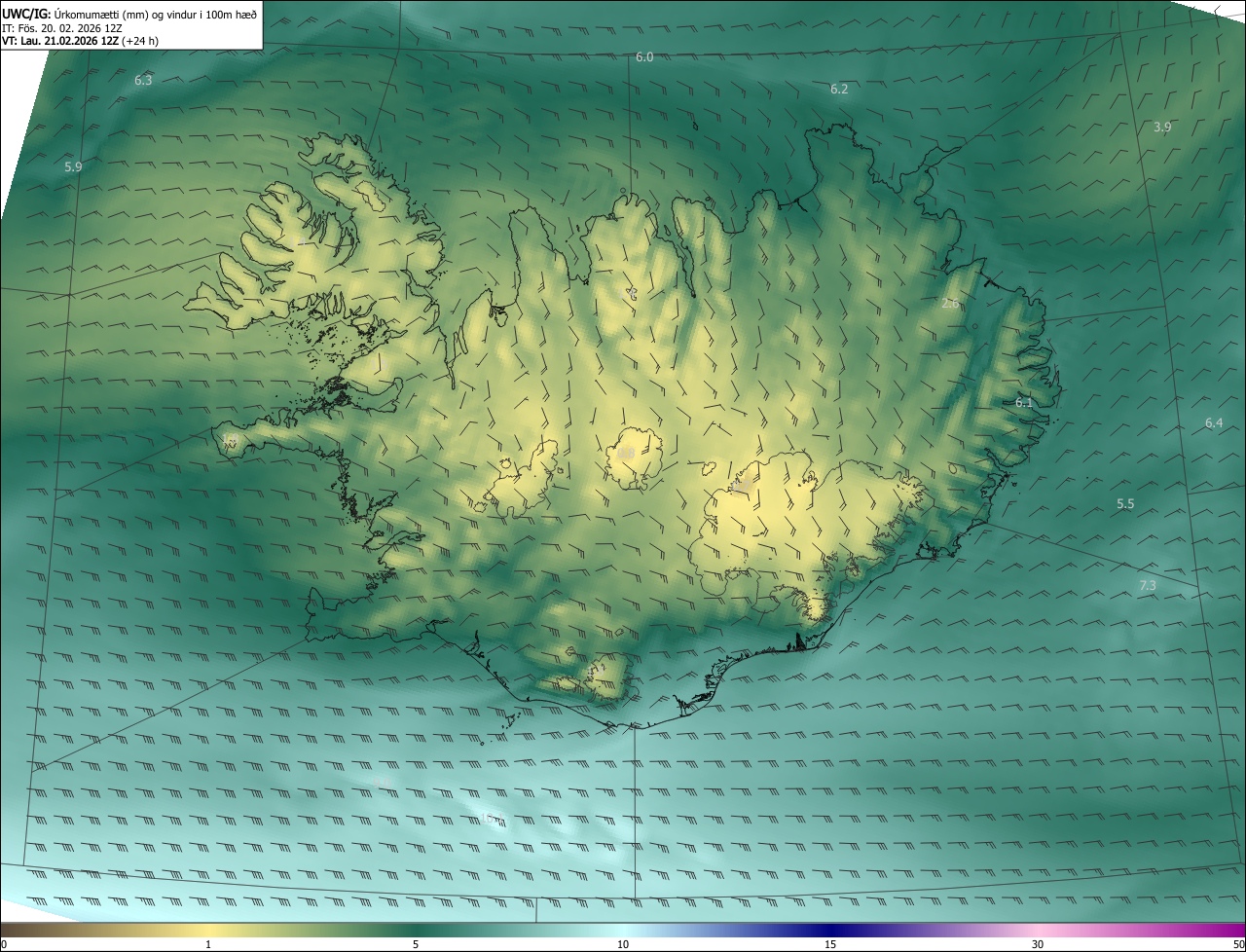This screenshot has height=952, width=1246.
Task: Click the '(+24 h)' forecast offset text
Action: pos(140,40)
